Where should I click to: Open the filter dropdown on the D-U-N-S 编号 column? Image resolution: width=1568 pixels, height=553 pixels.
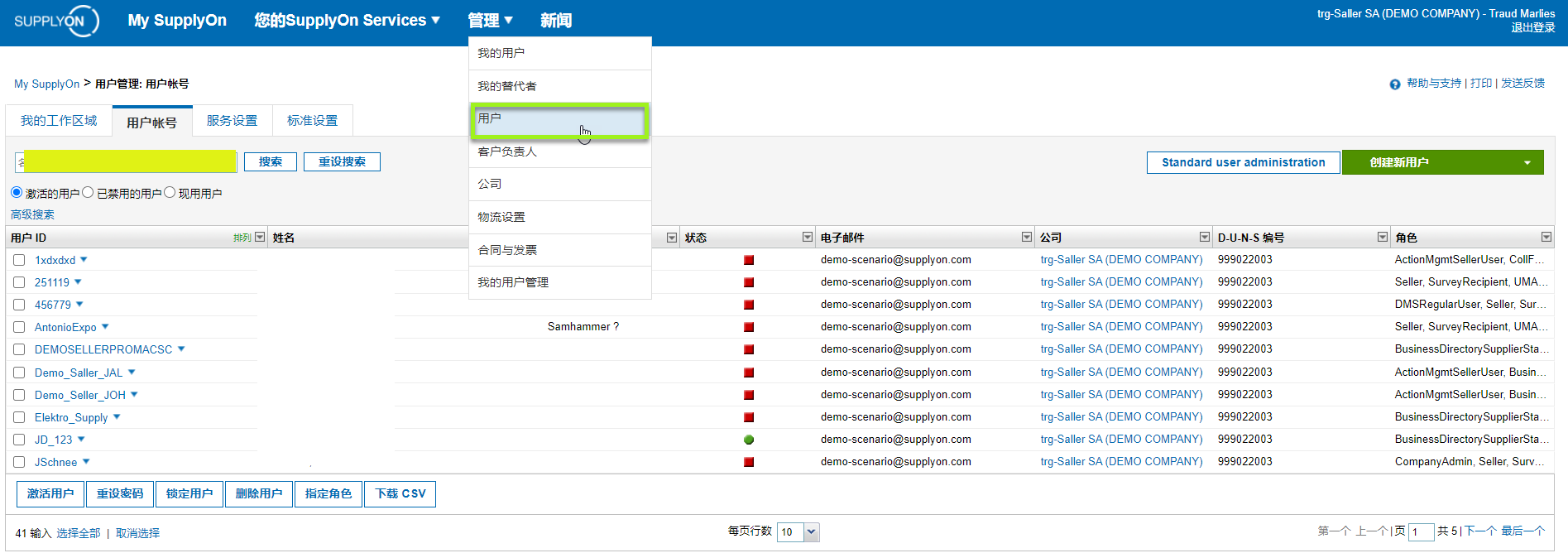tap(1383, 237)
